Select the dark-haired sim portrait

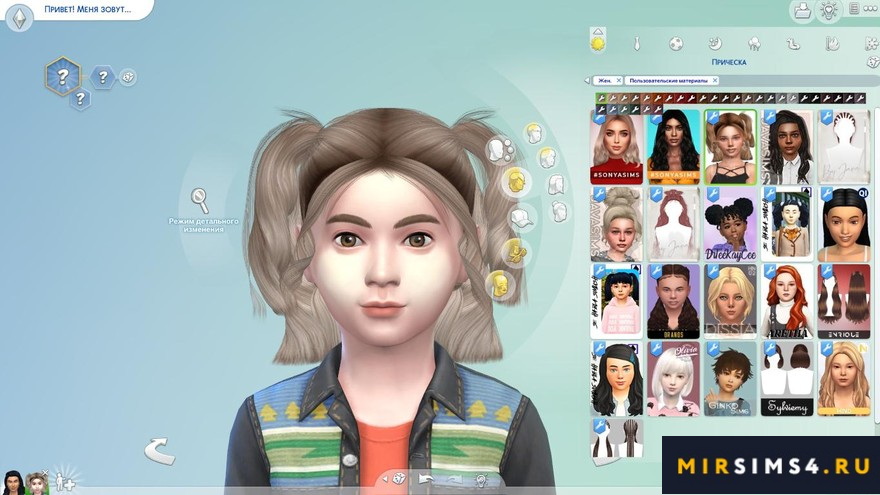[12, 483]
